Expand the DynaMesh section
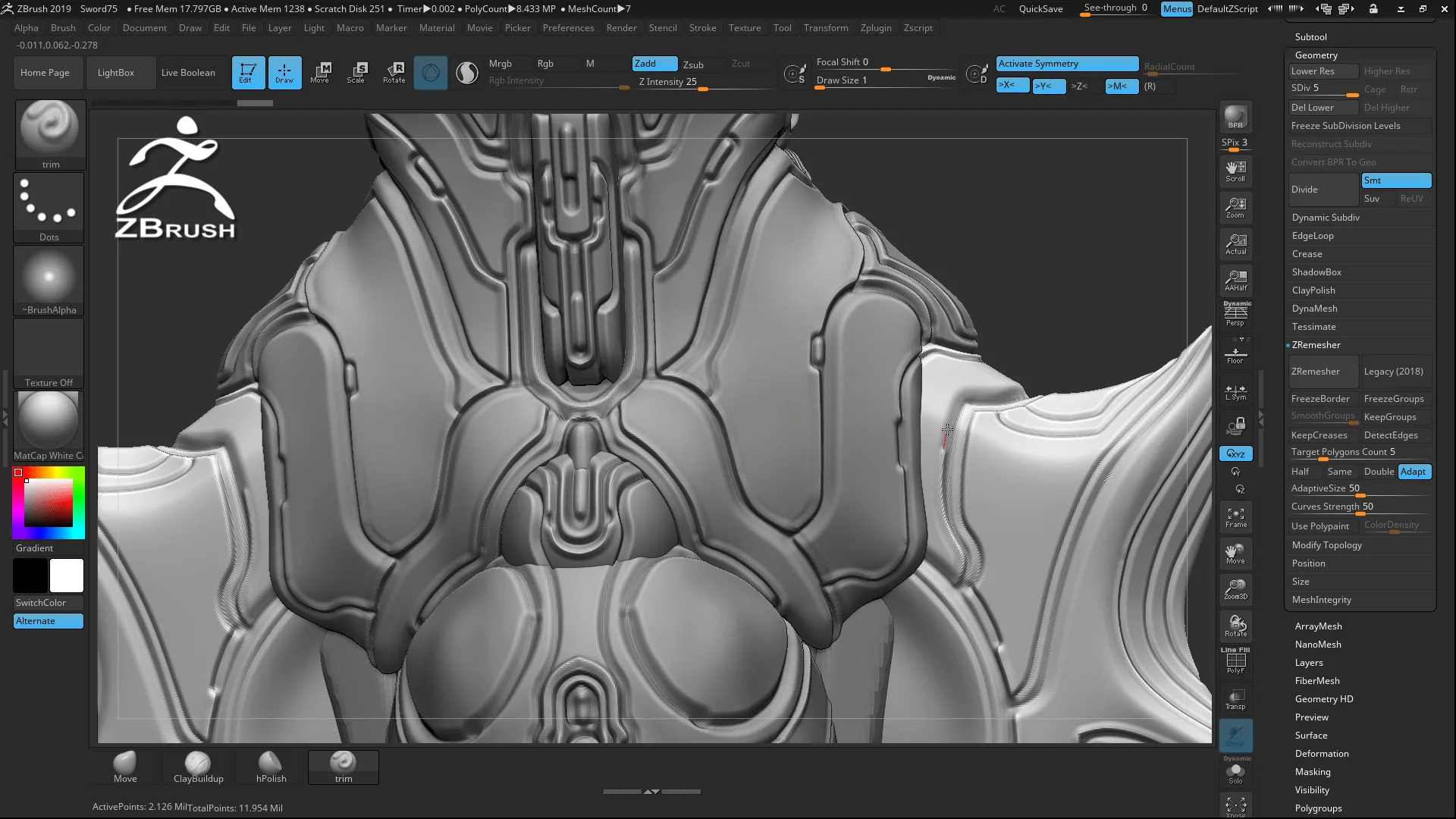Image resolution: width=1456 pixels, height=819 pixels. click(x=1314, y=309)
